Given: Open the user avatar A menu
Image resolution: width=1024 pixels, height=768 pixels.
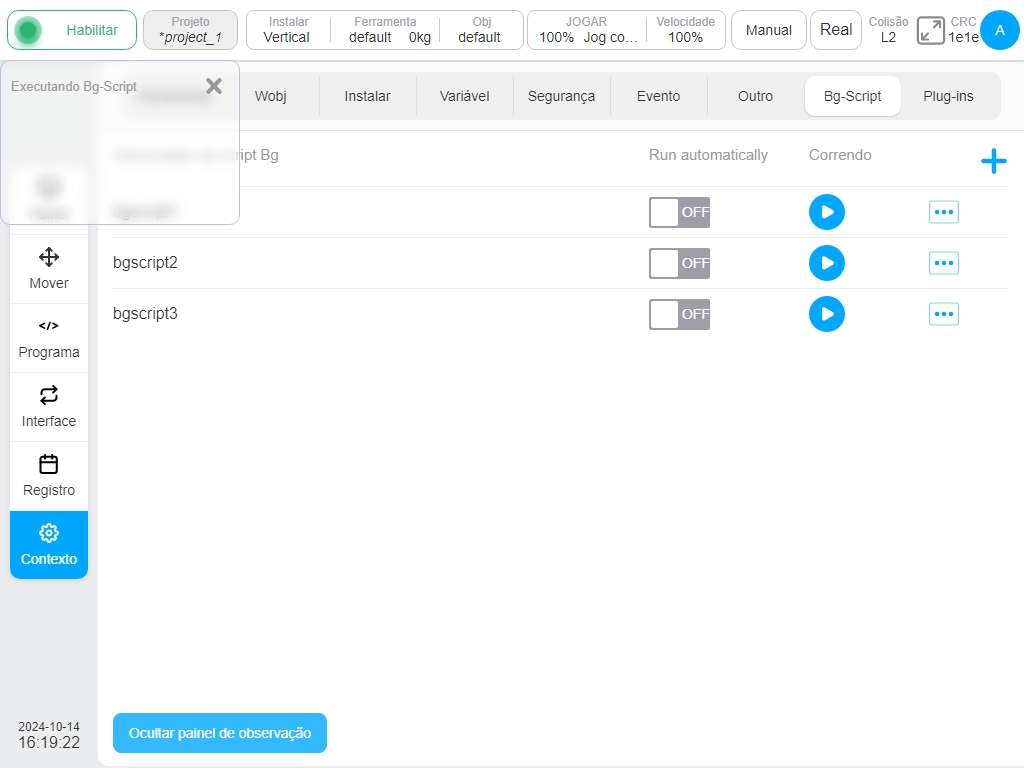Looking at the screenshot, I should coord(1000,30).
